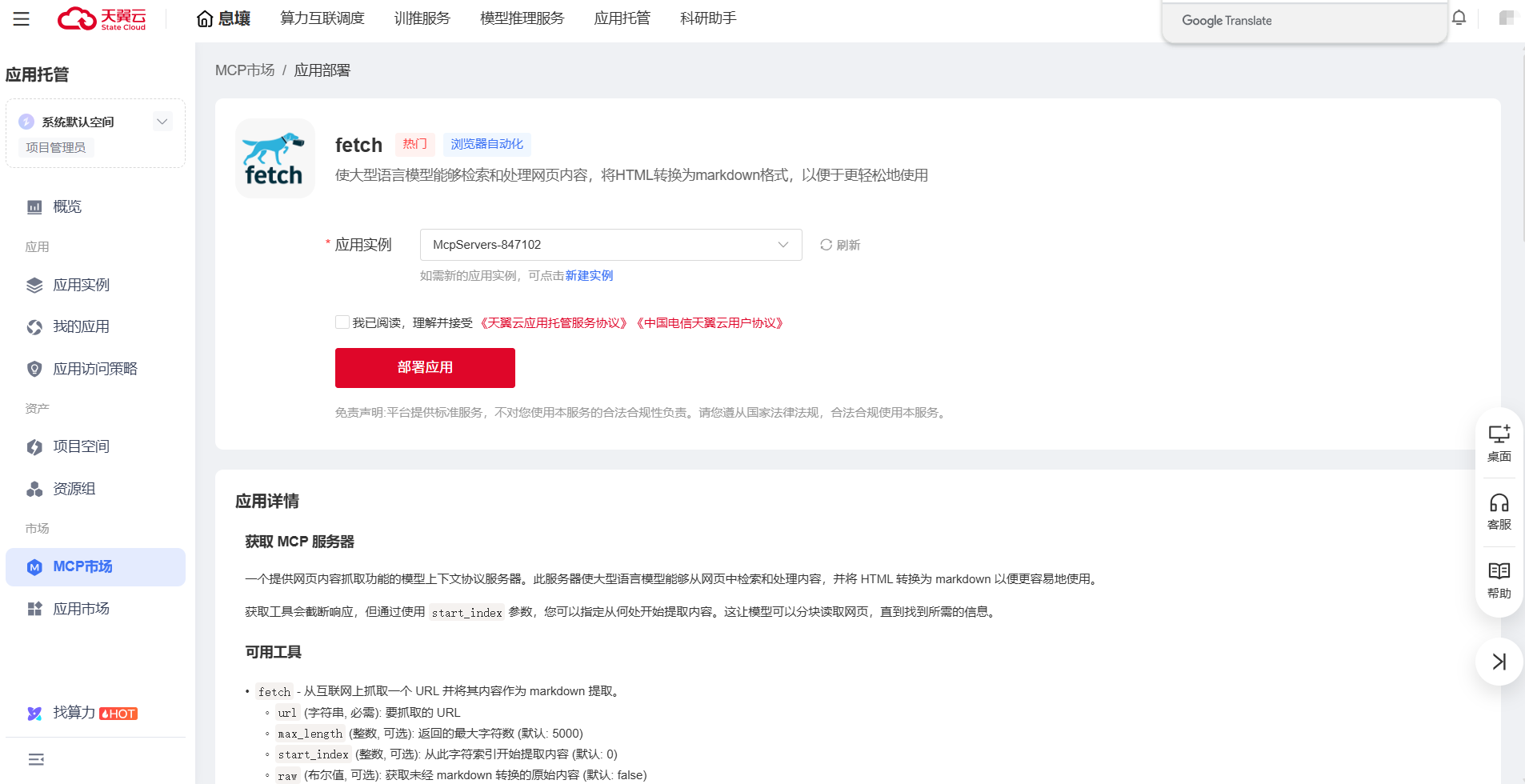This screenshot has height=784, width=1525.
Task: Click the 项目管理员 role badge
Action: pyautogui.click(x=56, y=147)
